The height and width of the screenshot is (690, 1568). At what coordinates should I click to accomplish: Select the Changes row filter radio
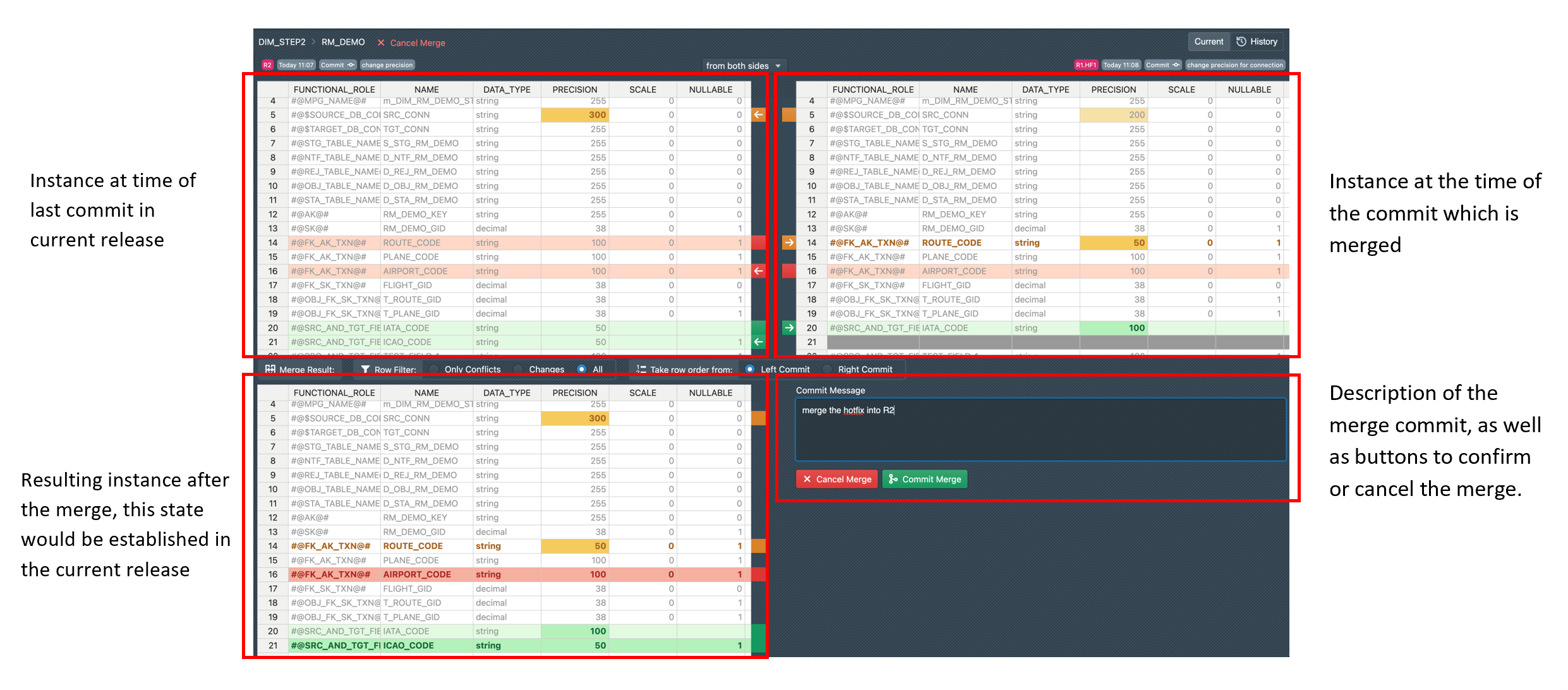click(x=519, y=370)
